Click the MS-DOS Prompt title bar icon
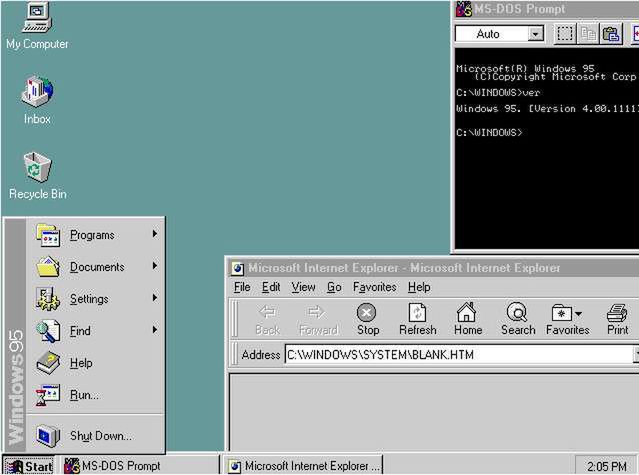The height and width of the screenshot is (475, 639). [x=464, y=9]
